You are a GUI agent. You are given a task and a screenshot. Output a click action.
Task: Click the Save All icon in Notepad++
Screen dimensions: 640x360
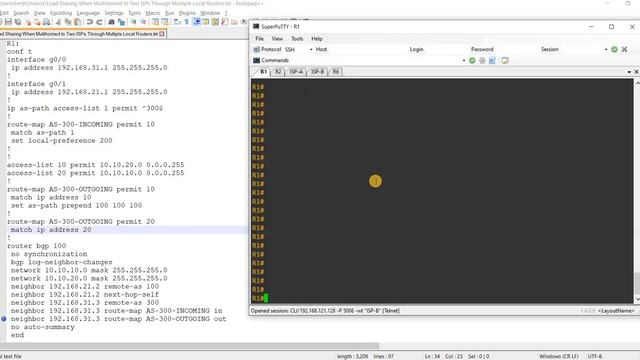[x=18, y=22]
